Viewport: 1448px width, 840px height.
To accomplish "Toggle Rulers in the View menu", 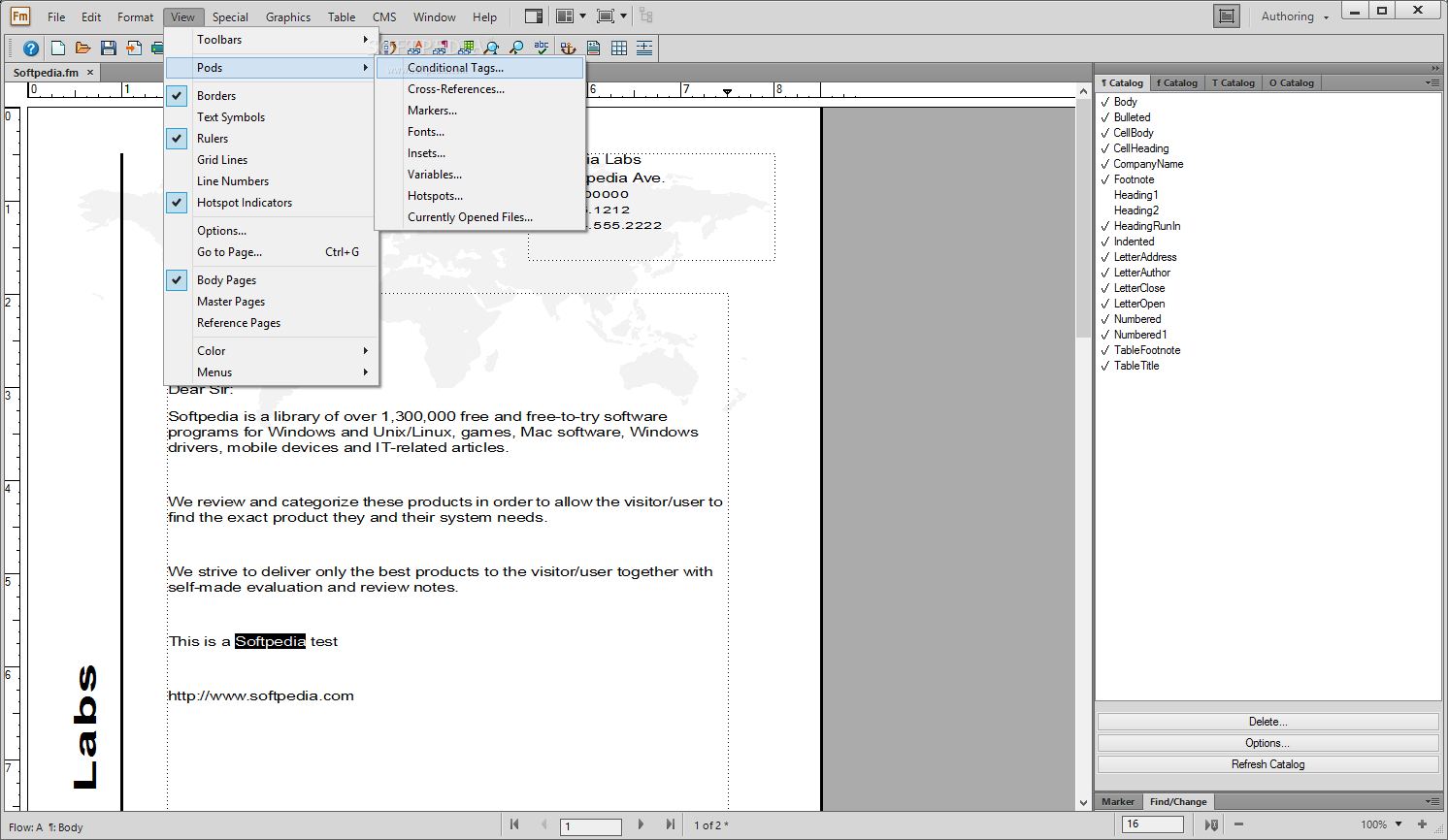I will coord(271,139).
